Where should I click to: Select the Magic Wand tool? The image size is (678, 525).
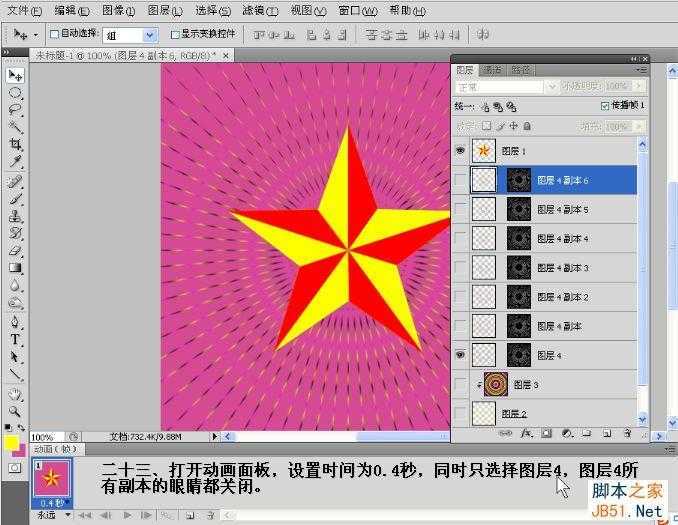click(15, 127)
